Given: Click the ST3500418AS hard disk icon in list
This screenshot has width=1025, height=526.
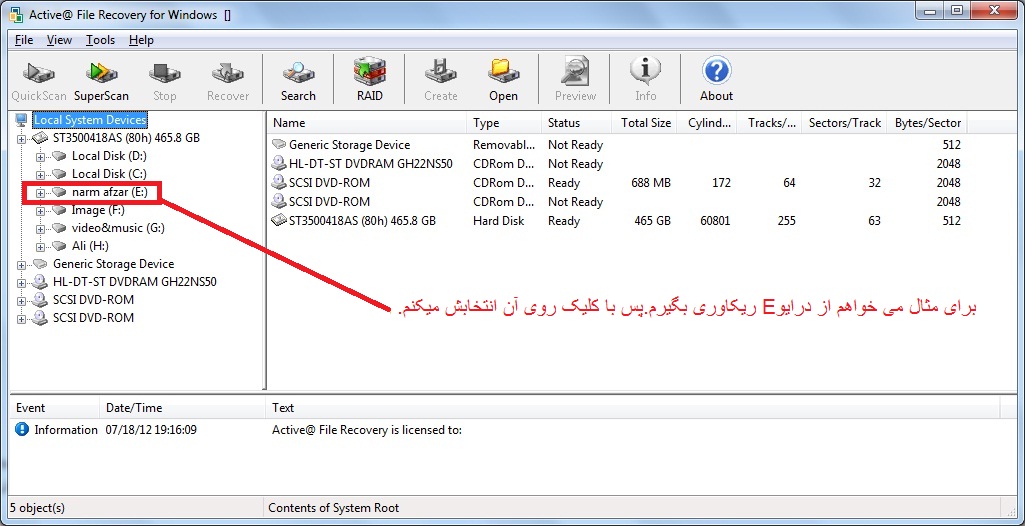Looking at the screenshot, I should (x=279, y=220).
